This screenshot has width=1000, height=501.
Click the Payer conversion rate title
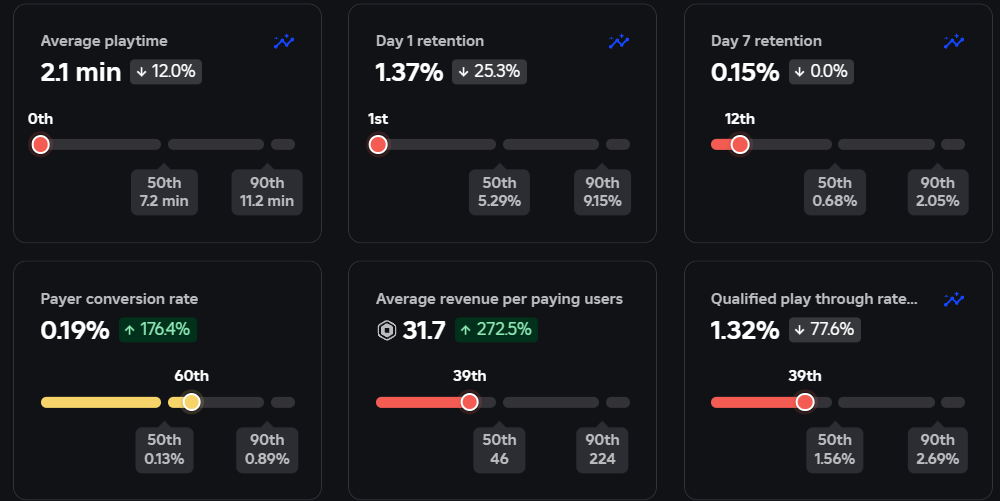click(119, 299)
